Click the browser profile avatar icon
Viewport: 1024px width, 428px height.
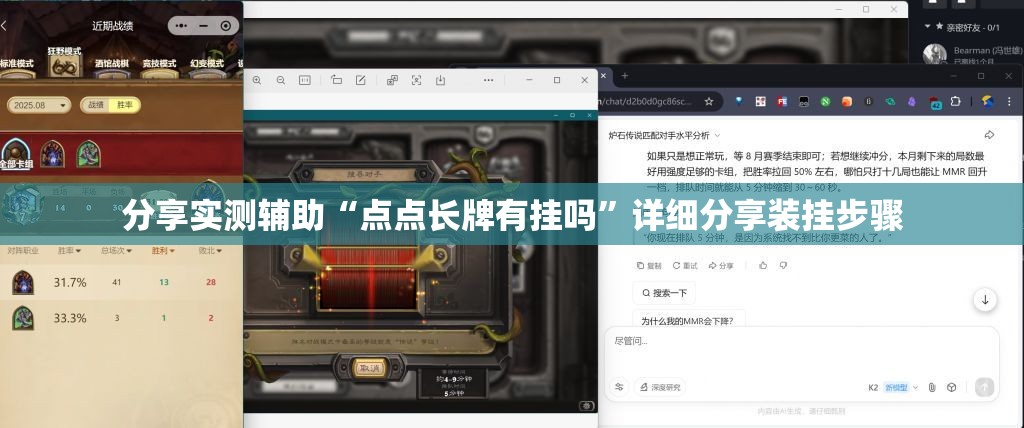(988, 101)
